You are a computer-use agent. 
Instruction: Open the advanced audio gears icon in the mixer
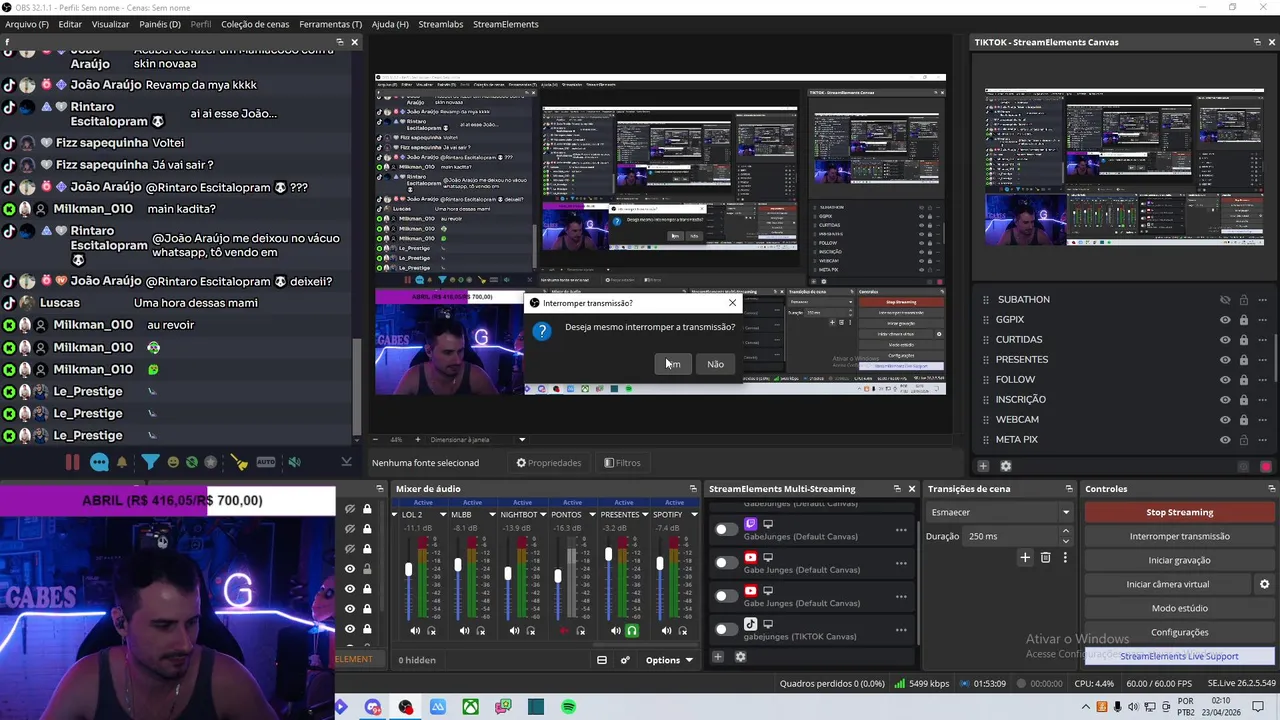[x=625, y=660]
